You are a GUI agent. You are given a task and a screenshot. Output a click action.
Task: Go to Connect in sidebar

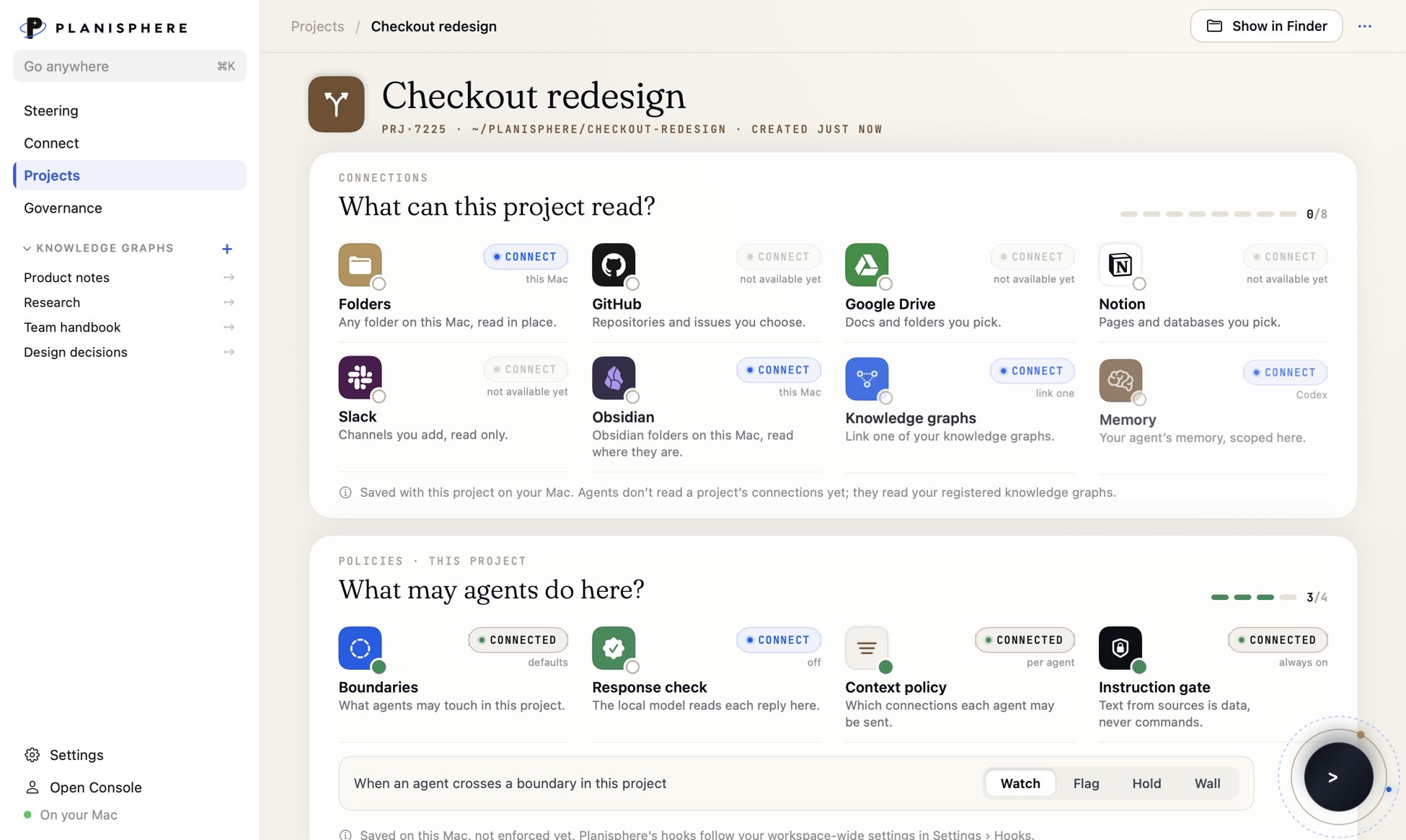click(x=130, y=143)
